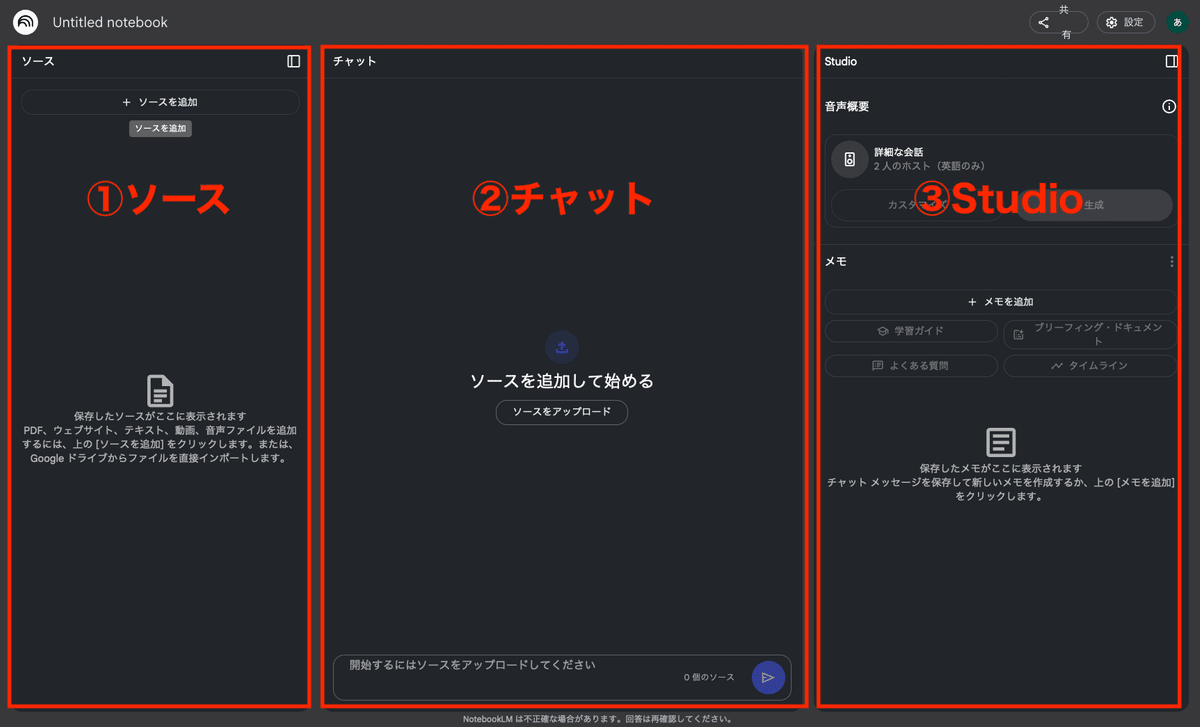This screenshot has width=1200, height=727.
Task: Open the 設定 settings menu
Action: click(1125, 21)
